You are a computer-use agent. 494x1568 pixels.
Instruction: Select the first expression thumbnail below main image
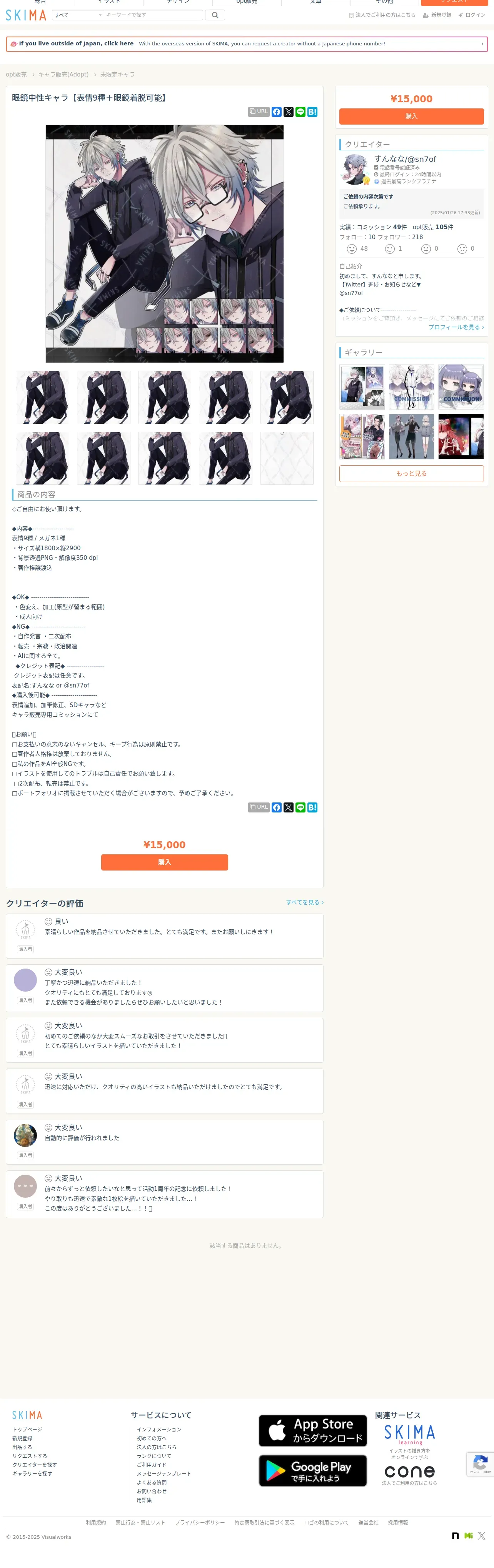point(43,398)
